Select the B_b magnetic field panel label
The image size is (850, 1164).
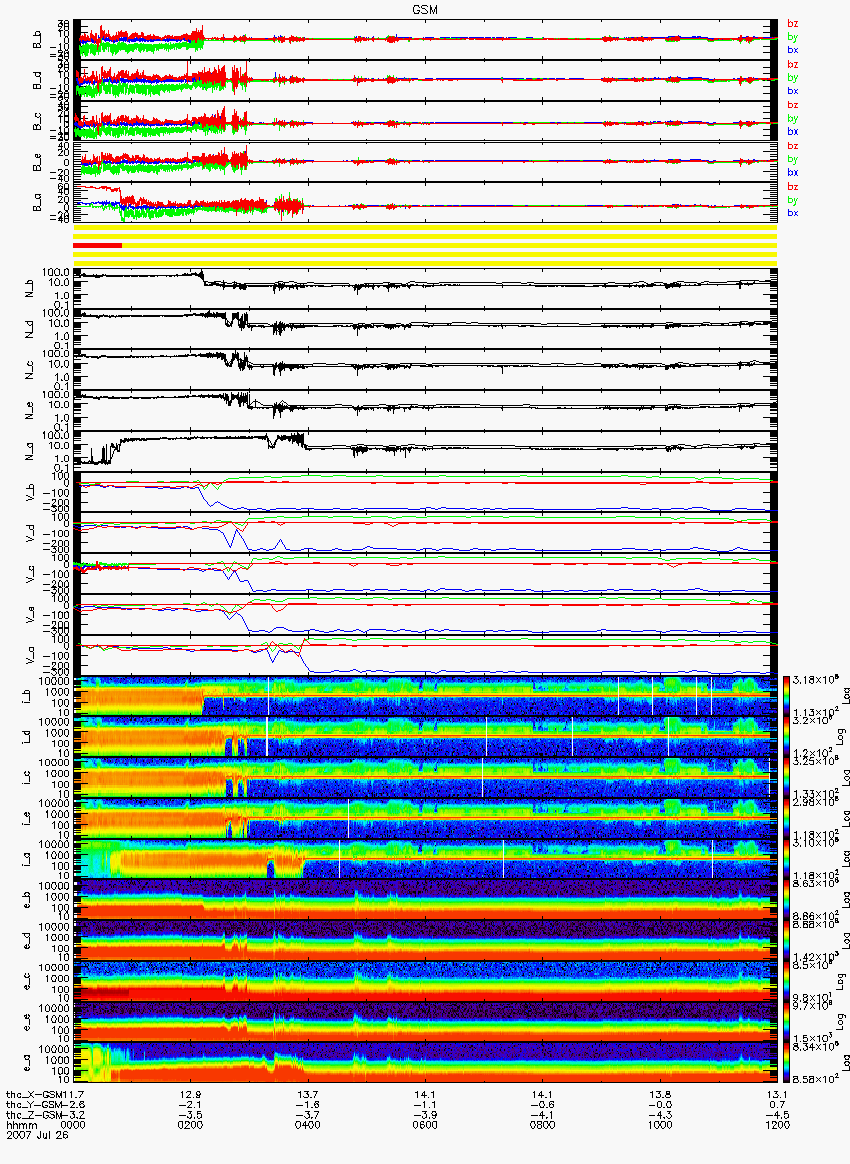click(x=36, y=40)
